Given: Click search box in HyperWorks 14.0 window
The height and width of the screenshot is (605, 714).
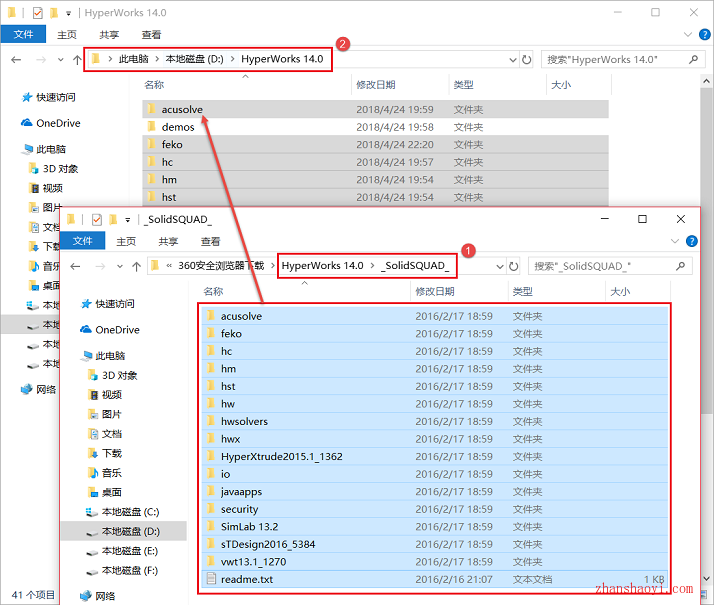Looking at the screenshot, I should click(x=623, y=60).
